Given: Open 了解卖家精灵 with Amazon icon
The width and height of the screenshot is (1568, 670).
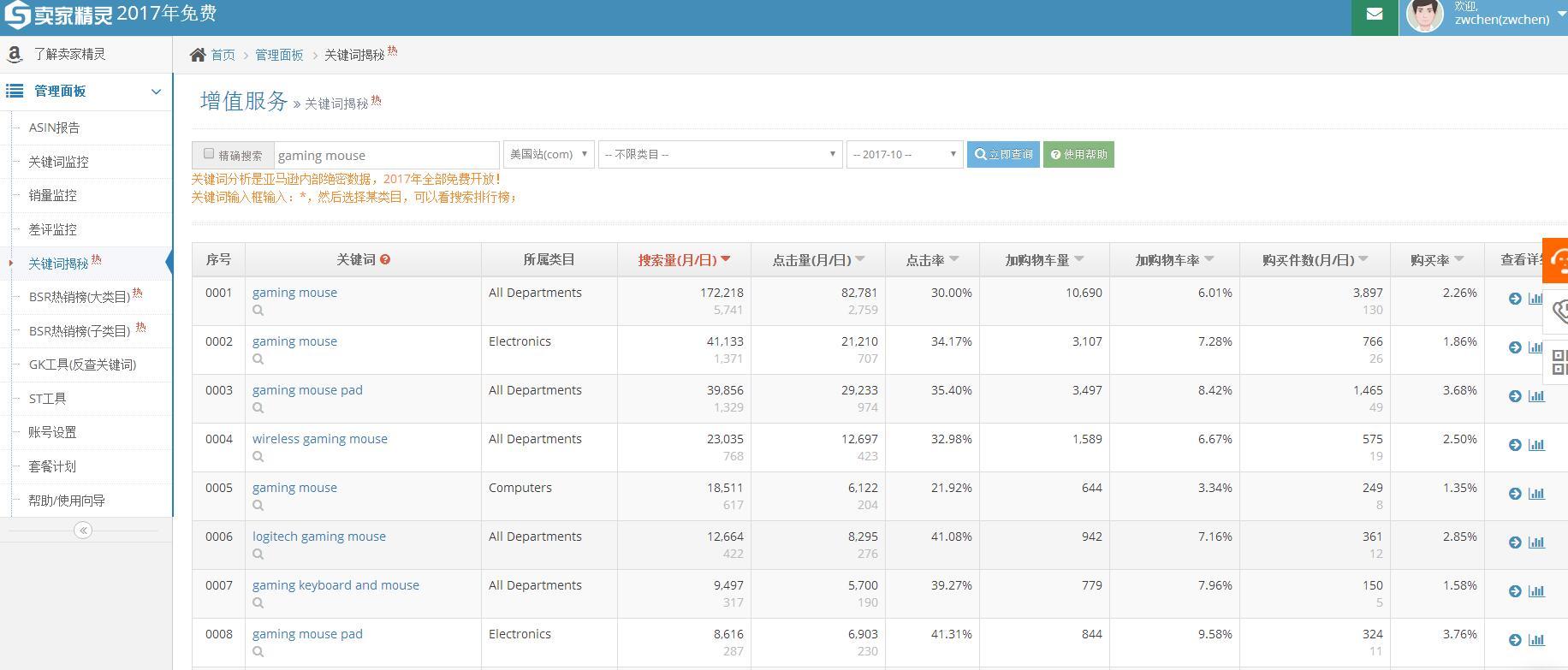Looking at the screenshot, I should (68, 54).
